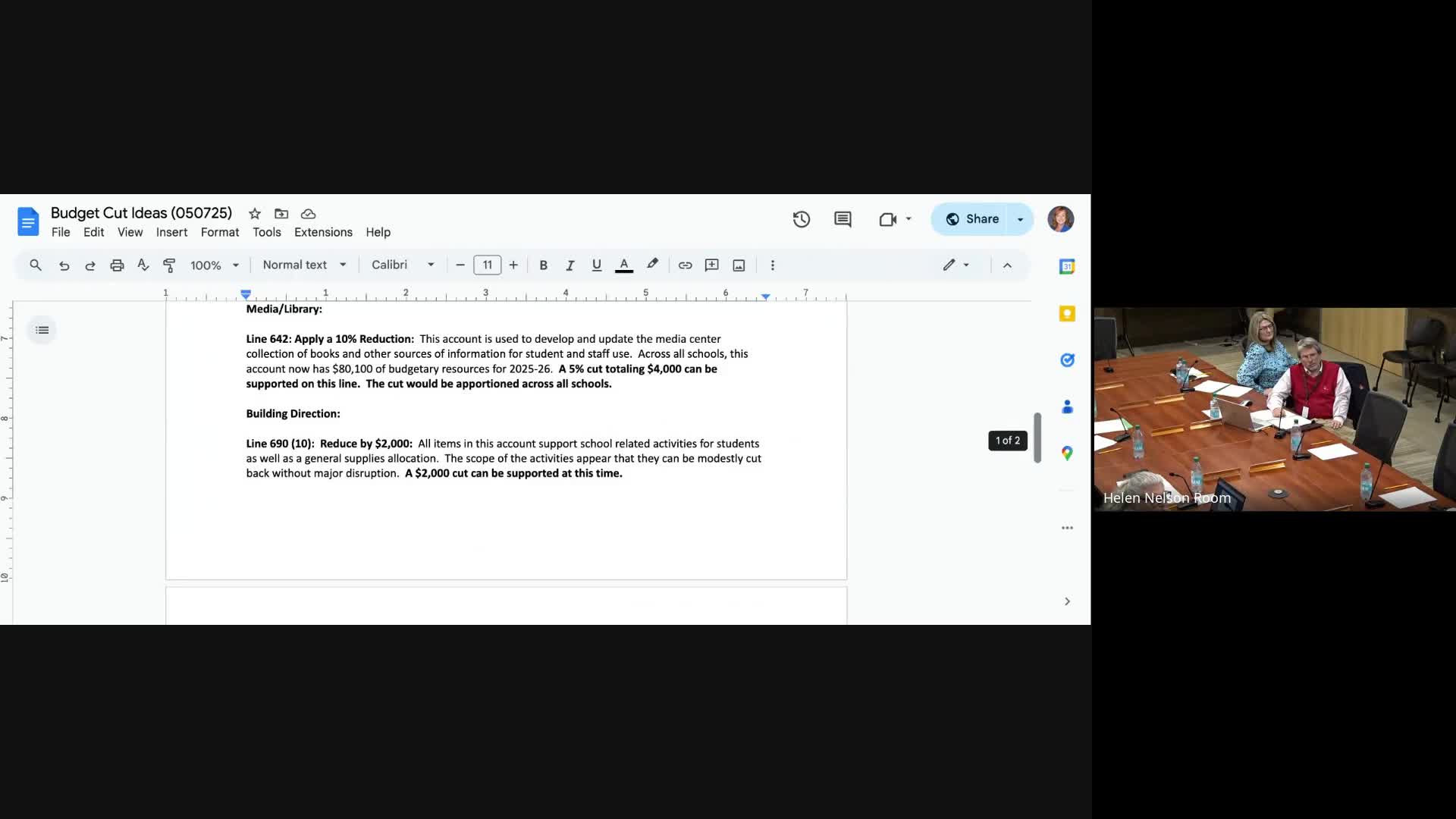1456x819 pixels.
Task: Open Google Maps side panel icon
Action: 1067,453
